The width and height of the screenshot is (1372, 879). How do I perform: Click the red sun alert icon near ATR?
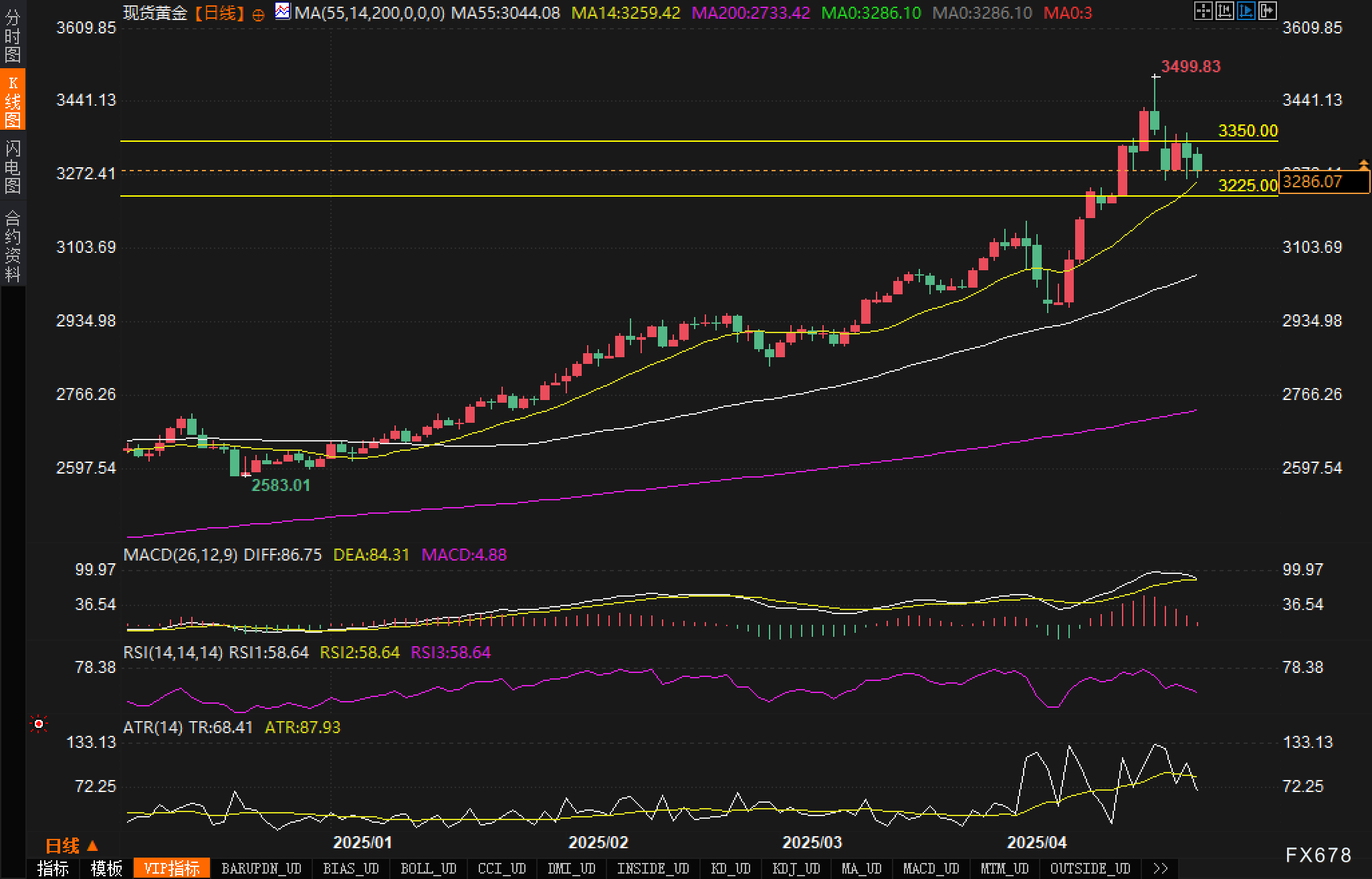click(x=39, y=724)
